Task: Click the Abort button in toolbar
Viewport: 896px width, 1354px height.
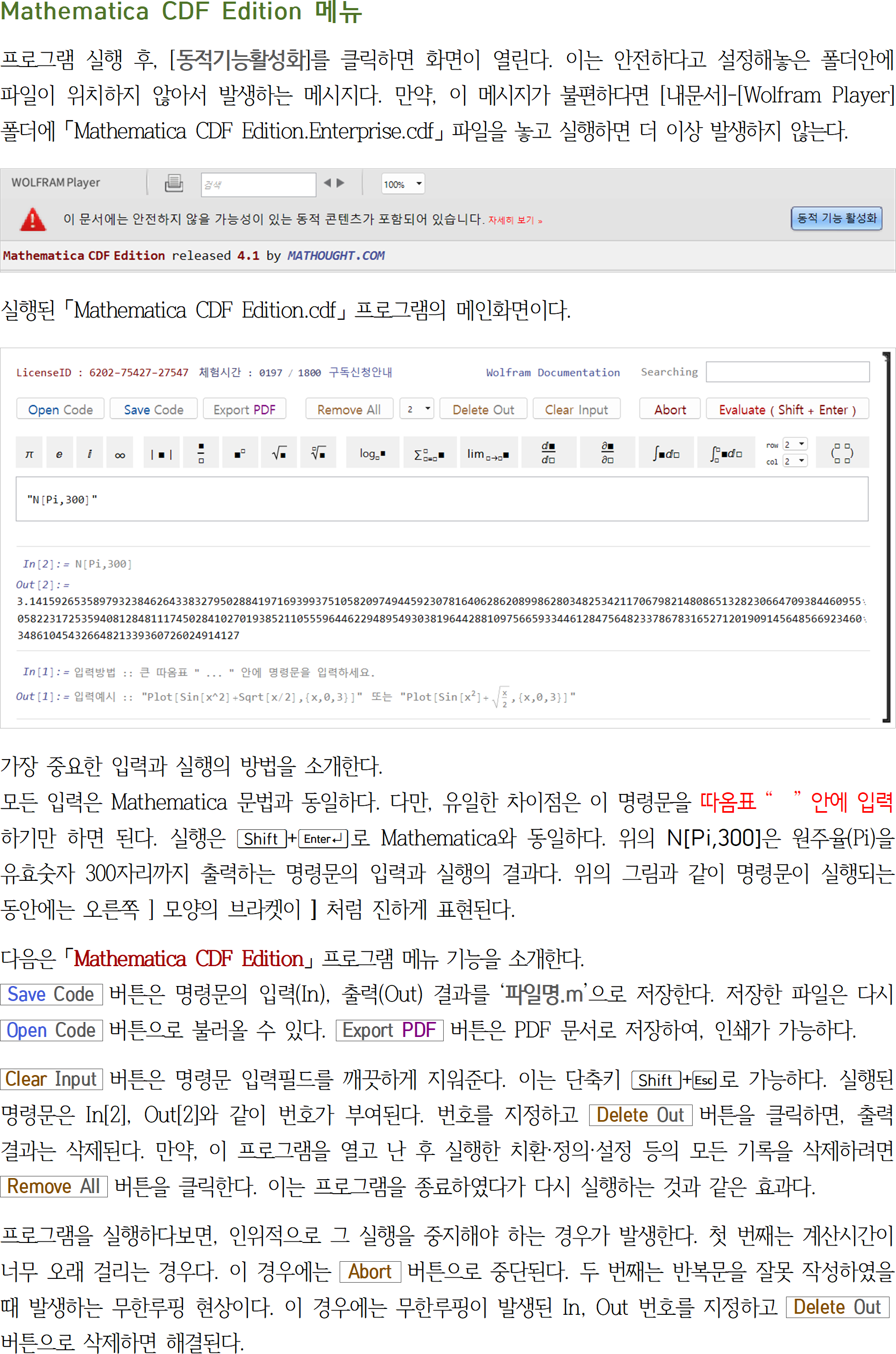Action: point(670,409)
